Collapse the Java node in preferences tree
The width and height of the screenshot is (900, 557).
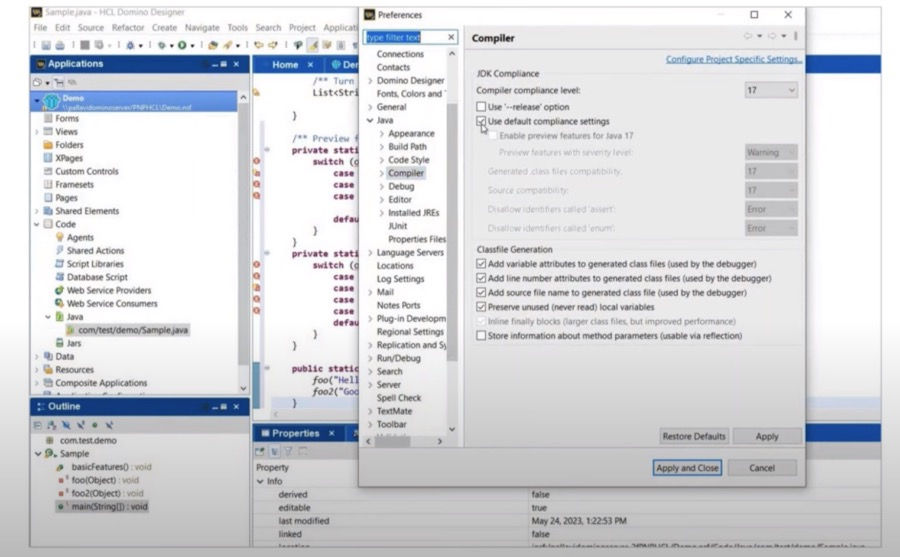[x=370, y=121]
